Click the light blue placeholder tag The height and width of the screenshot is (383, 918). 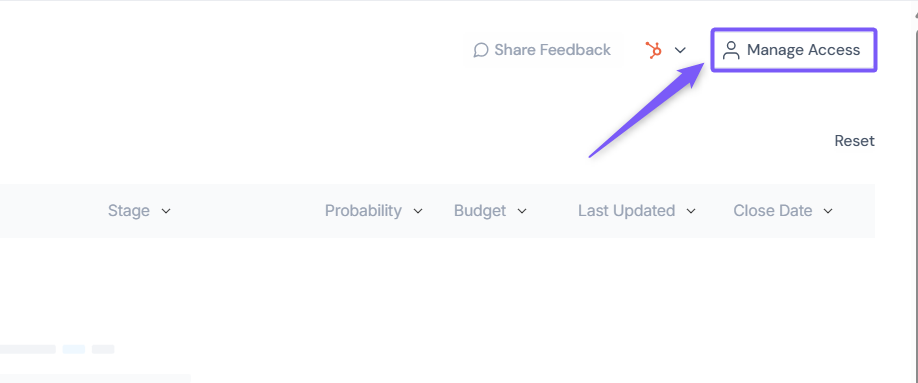pos(74,349)
